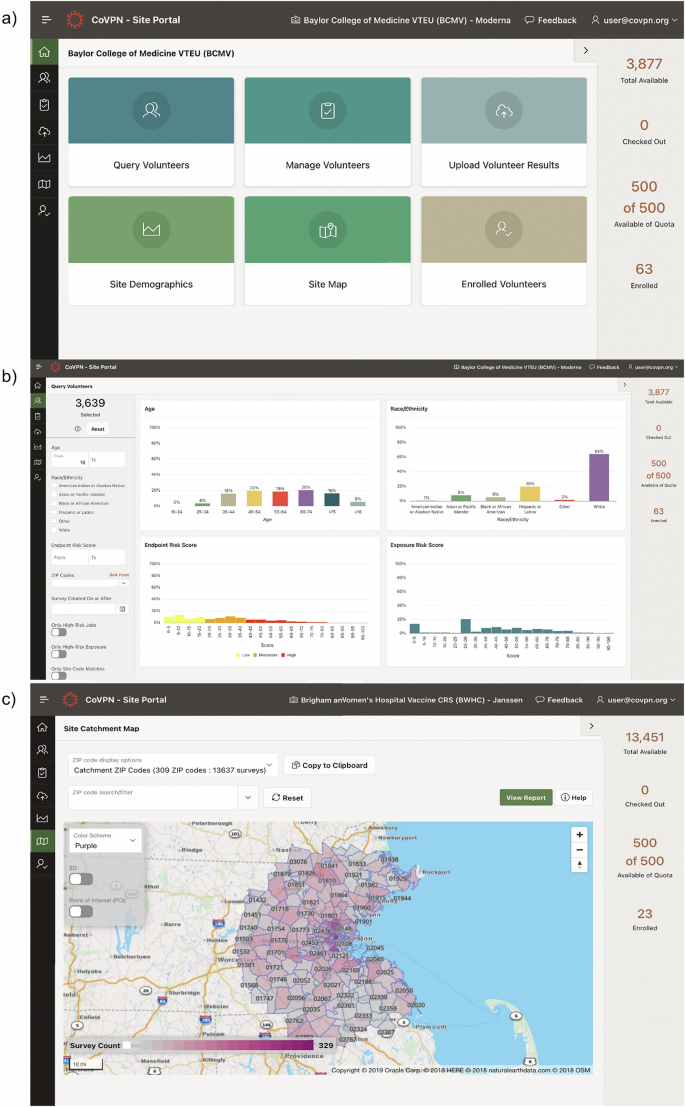Click map compass reset control
The width and height of the screenshot is (685, 1107).
(580, 864)
